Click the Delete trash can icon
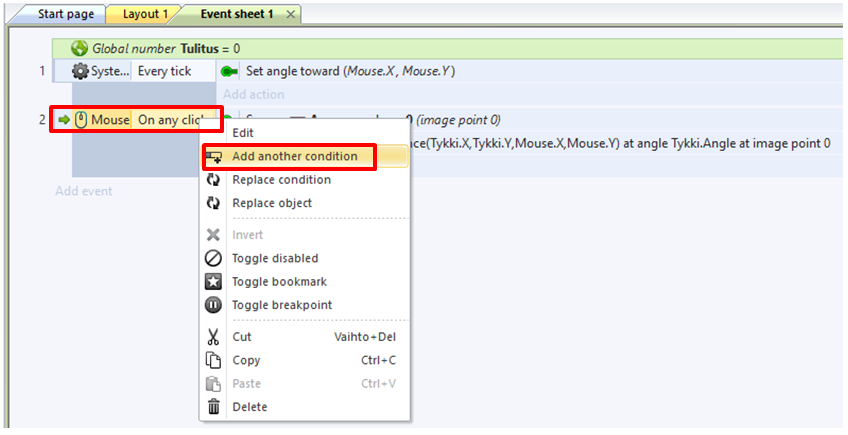Screen dimensions: 848x435 point(213,407)
